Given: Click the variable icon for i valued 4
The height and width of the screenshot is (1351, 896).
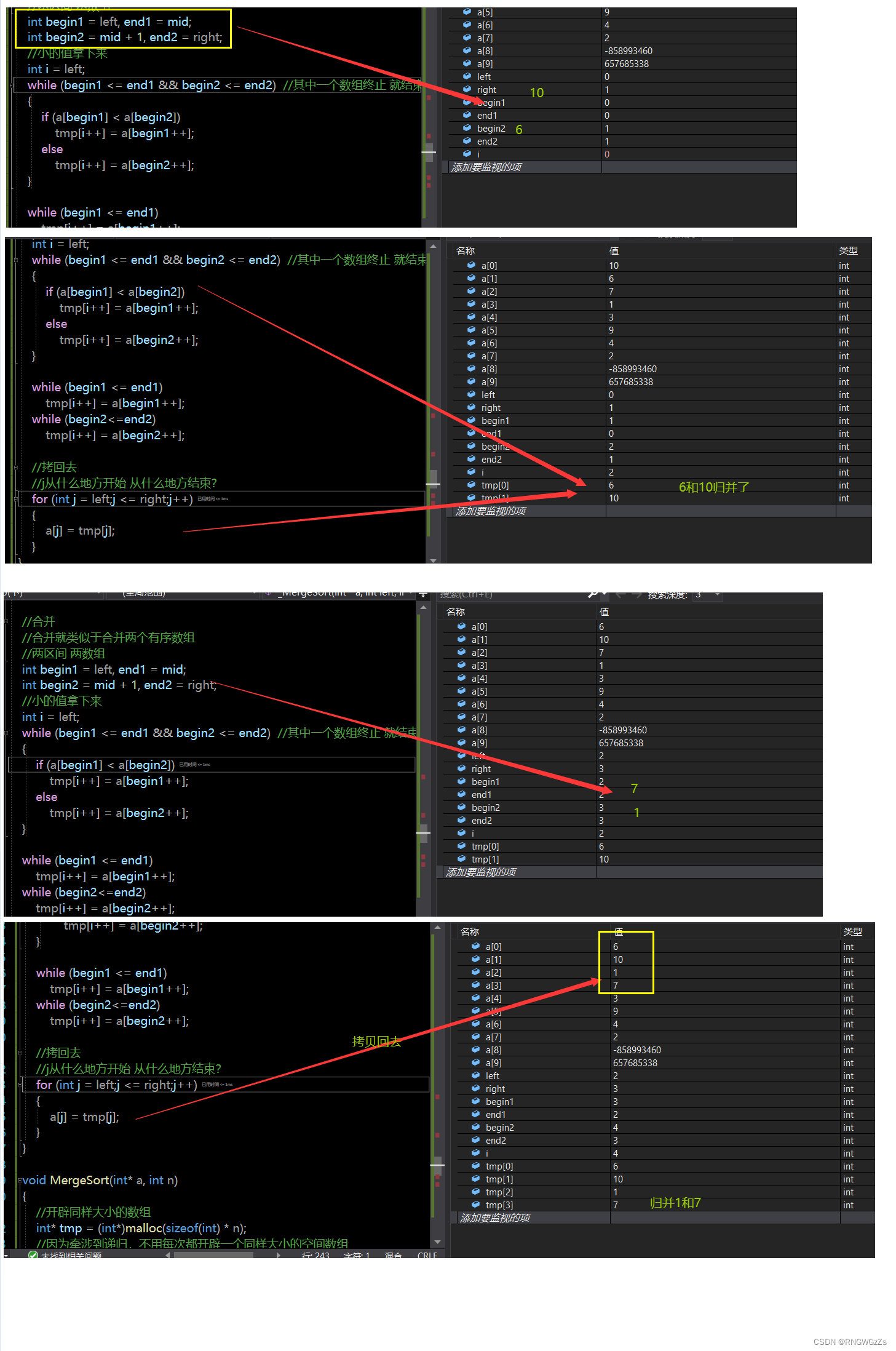Looking at the screenshot, I should pos(475,1152).
